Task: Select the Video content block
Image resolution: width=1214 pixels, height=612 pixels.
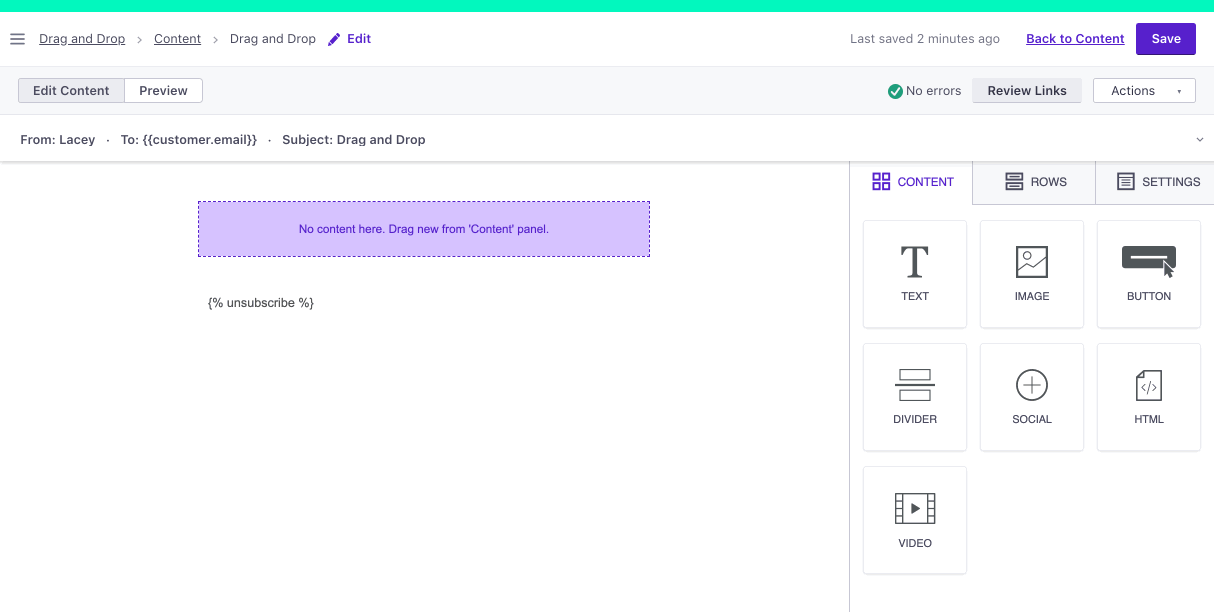Action: (914, 520)
